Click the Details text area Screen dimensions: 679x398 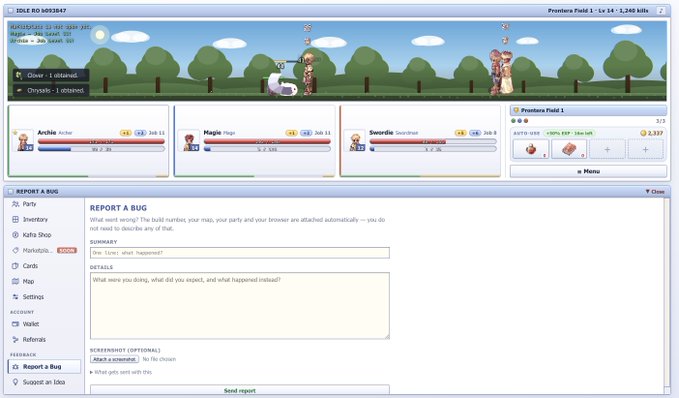point(239,306)
